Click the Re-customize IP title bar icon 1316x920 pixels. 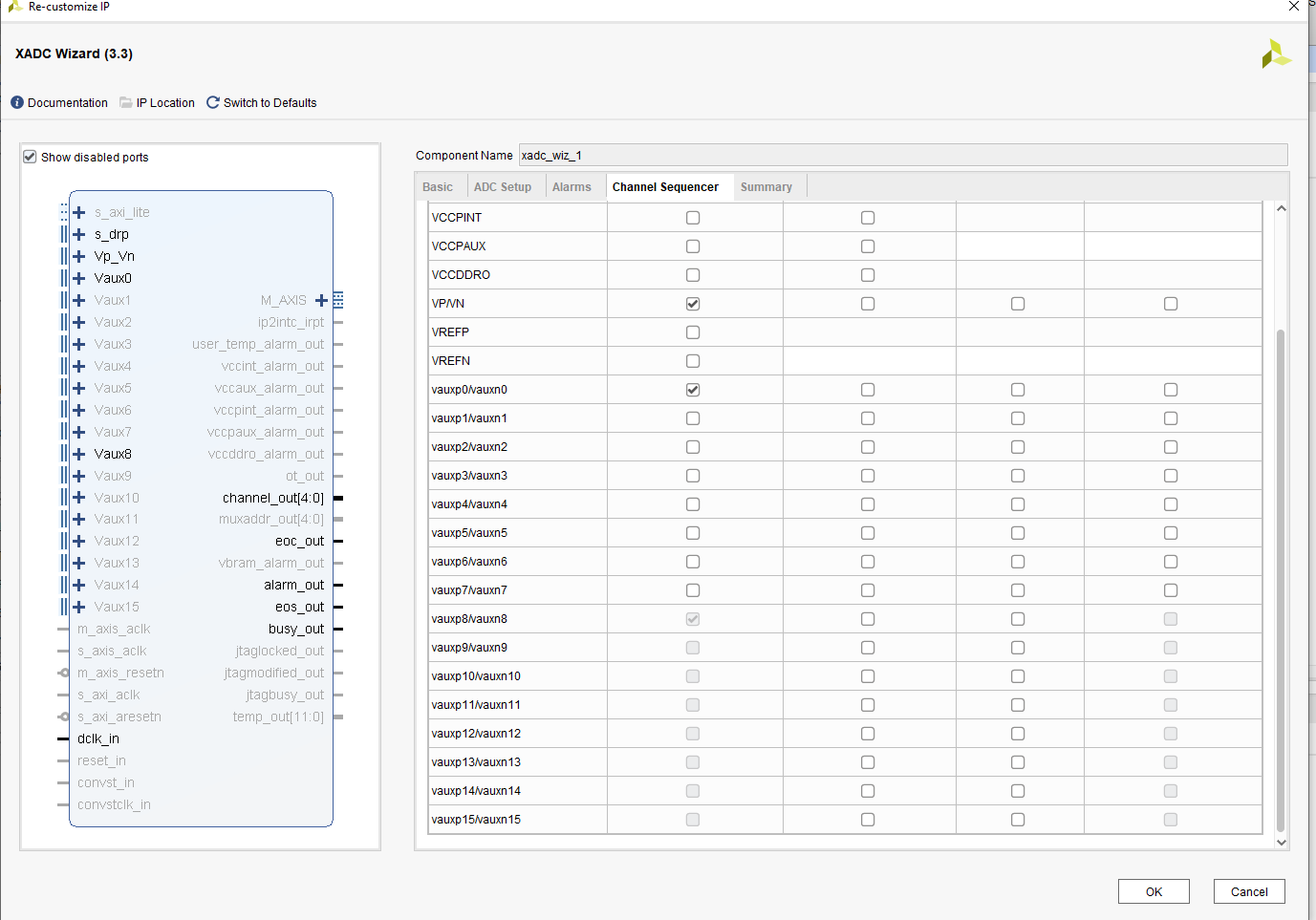15,6
